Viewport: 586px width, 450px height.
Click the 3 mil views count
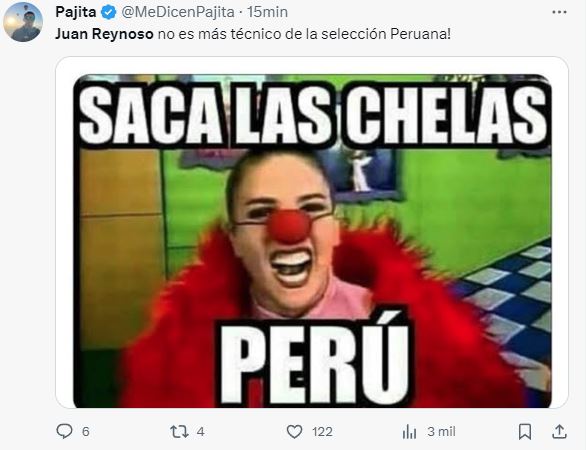tap(441, 432)
